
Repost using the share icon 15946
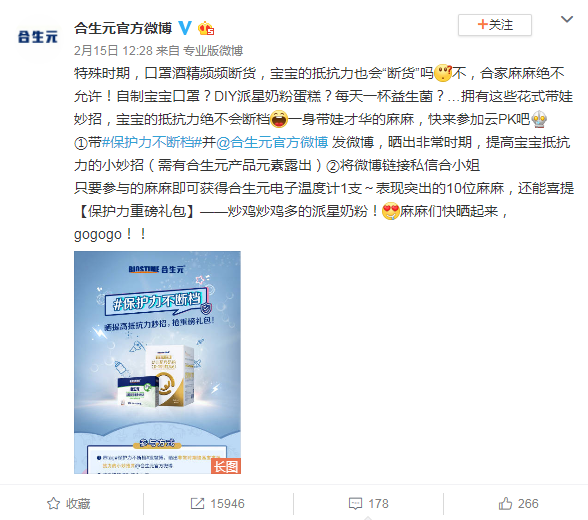pyautogui.click(x=218, y=504)
